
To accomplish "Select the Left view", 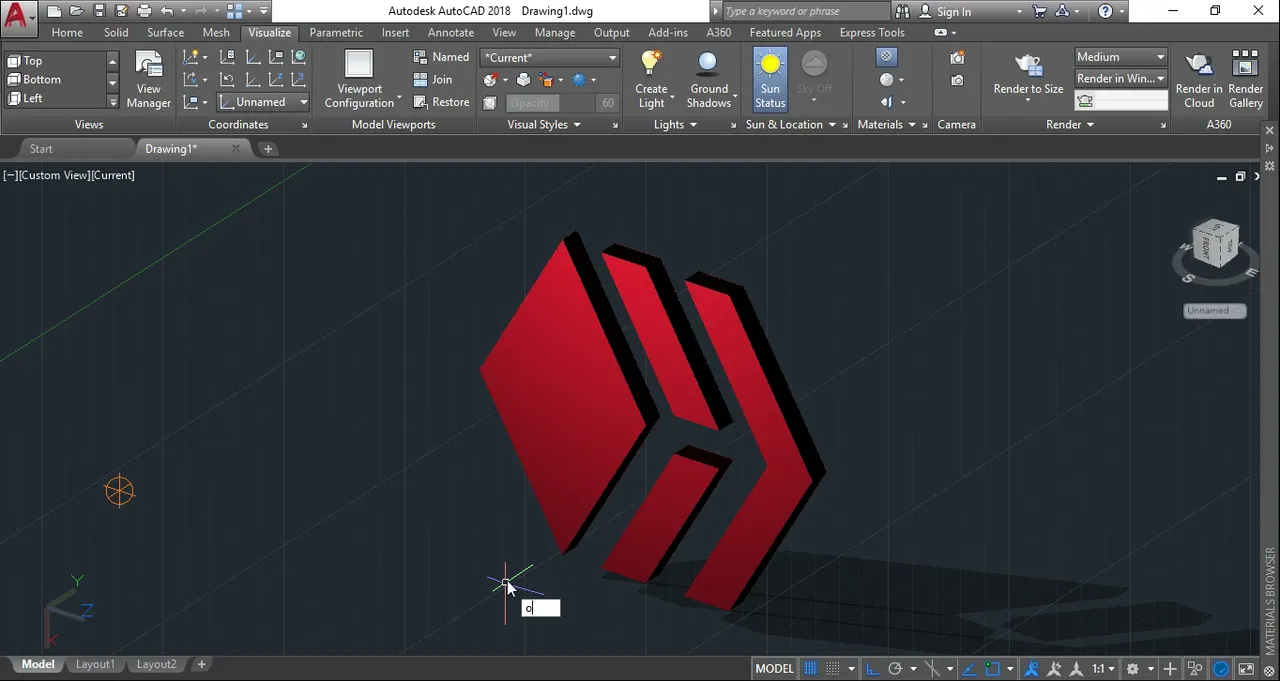I will 25,98.
